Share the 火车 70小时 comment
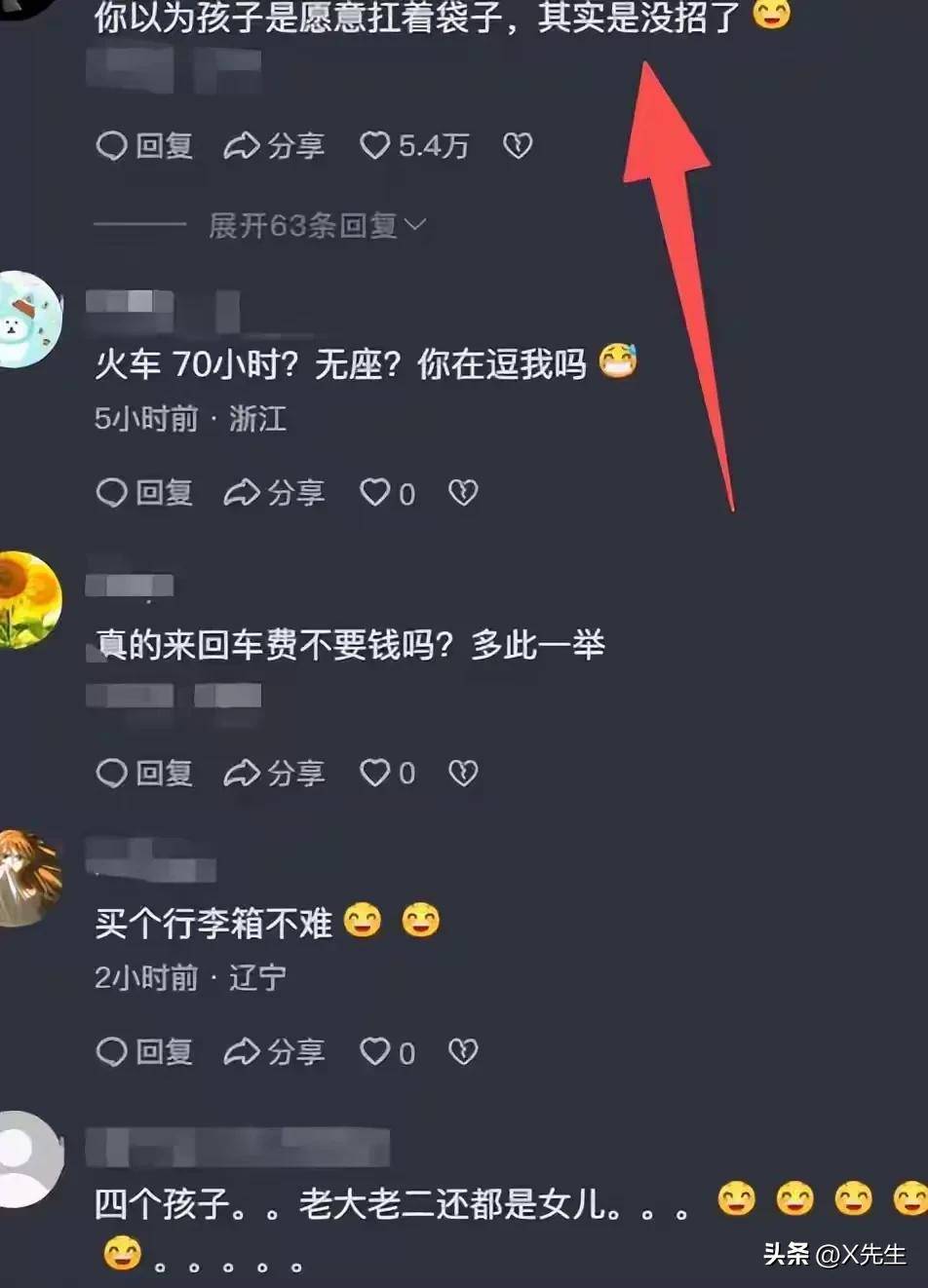928x1288 pixels. click(274, 493)
